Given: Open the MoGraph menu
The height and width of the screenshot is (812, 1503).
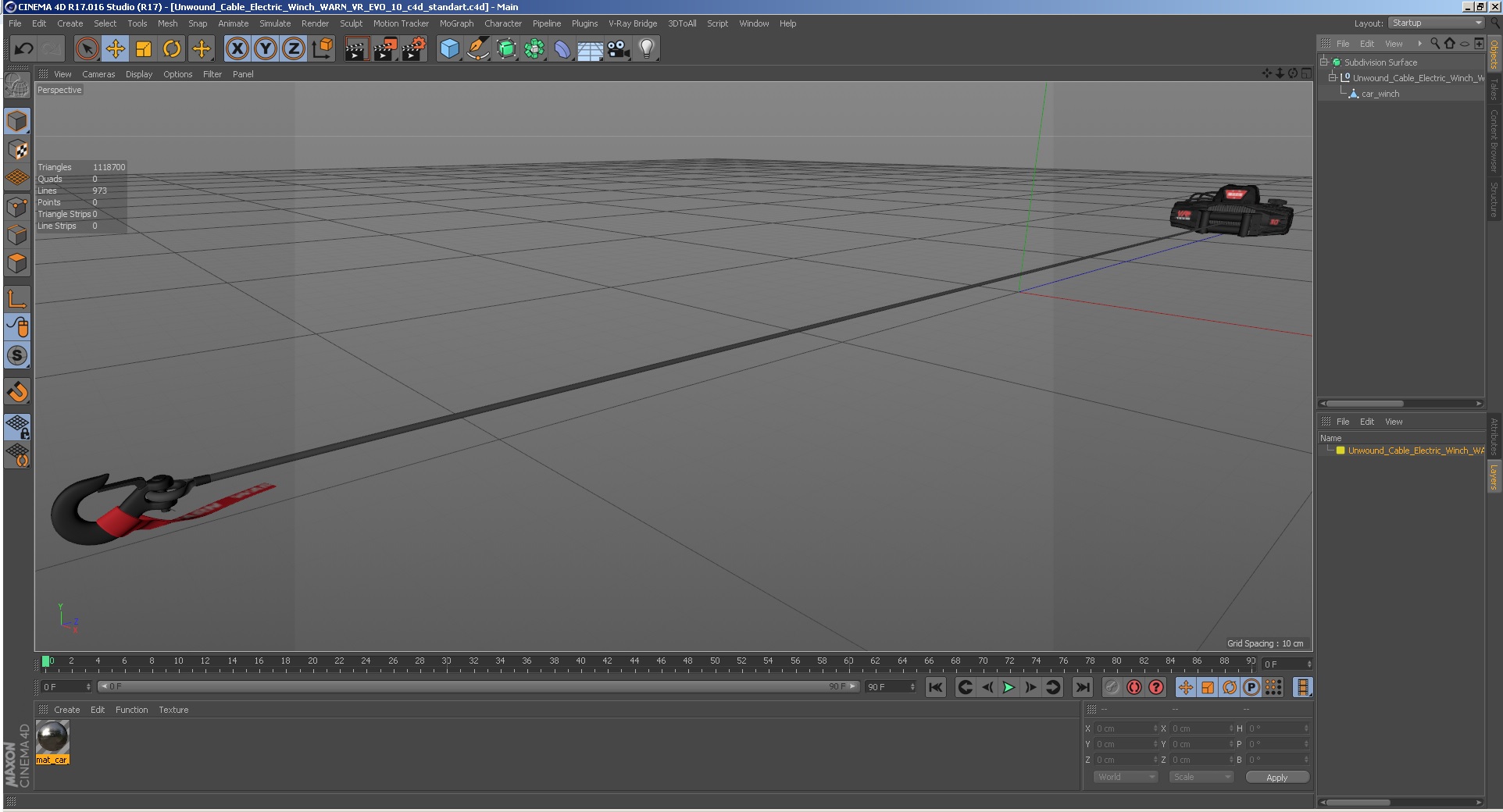Looking at the screenshot, I should 456,23.
